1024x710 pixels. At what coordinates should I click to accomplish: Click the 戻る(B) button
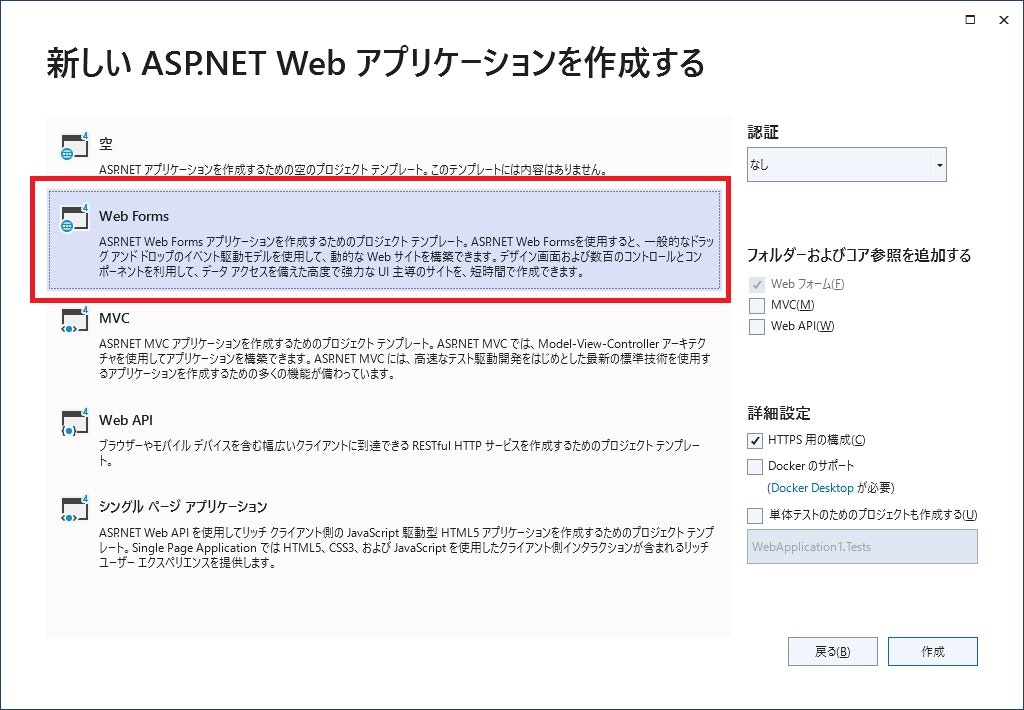pyautogui.click(x=833, y=651)
